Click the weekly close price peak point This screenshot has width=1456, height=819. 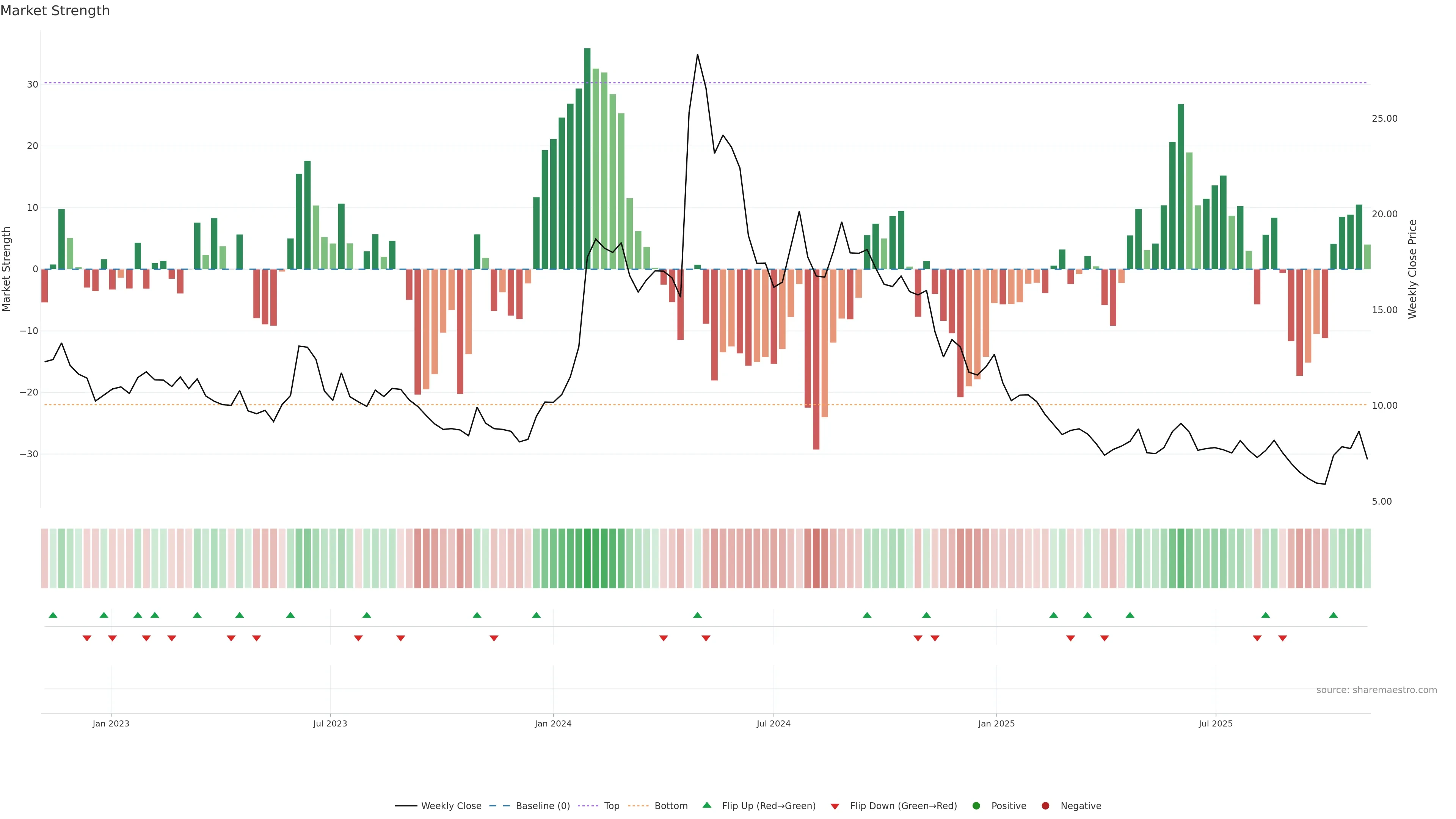point(698,55)
